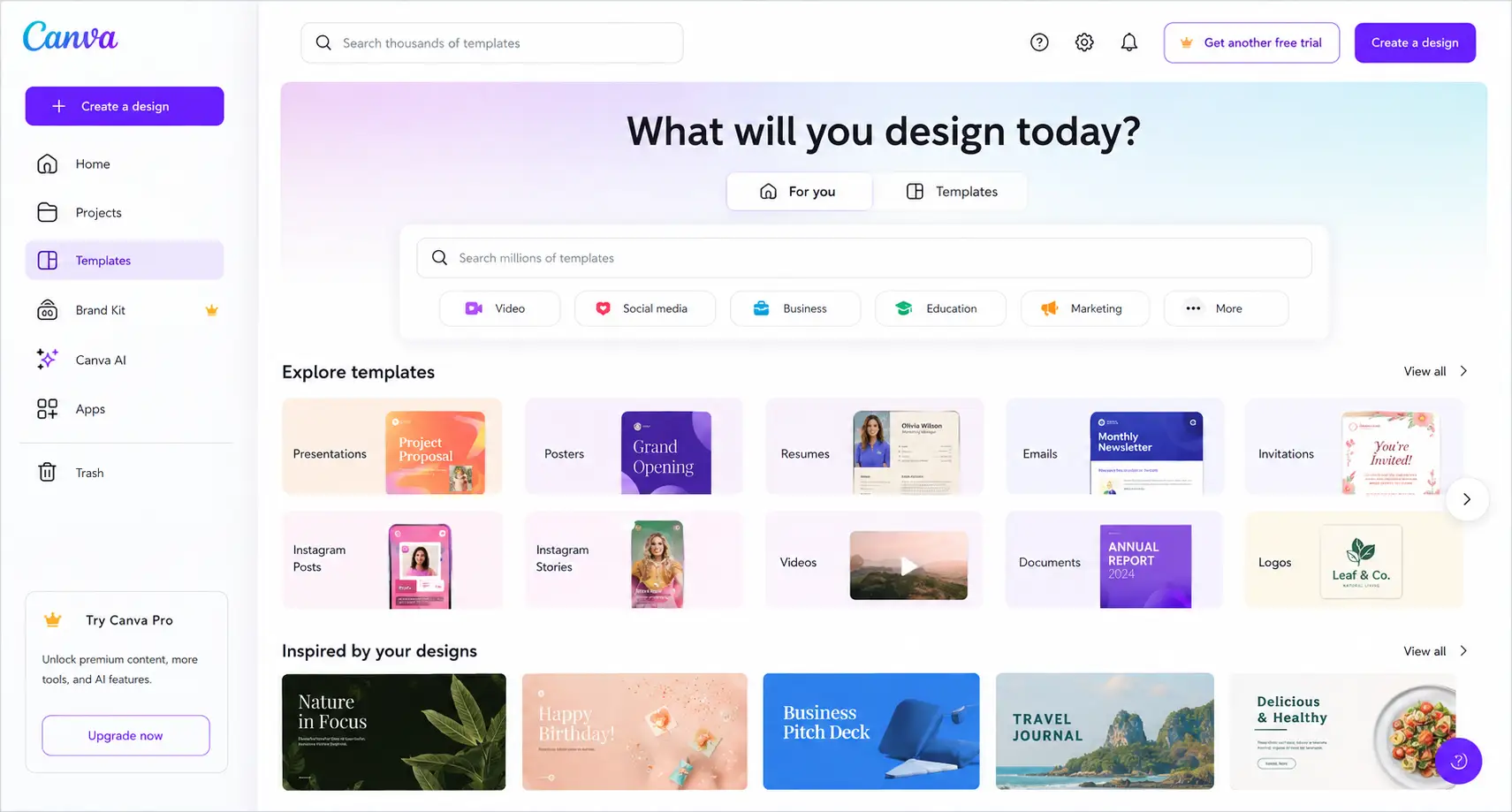
Task: Open Canva AI in the sidebar
Action: click(125, 360)
